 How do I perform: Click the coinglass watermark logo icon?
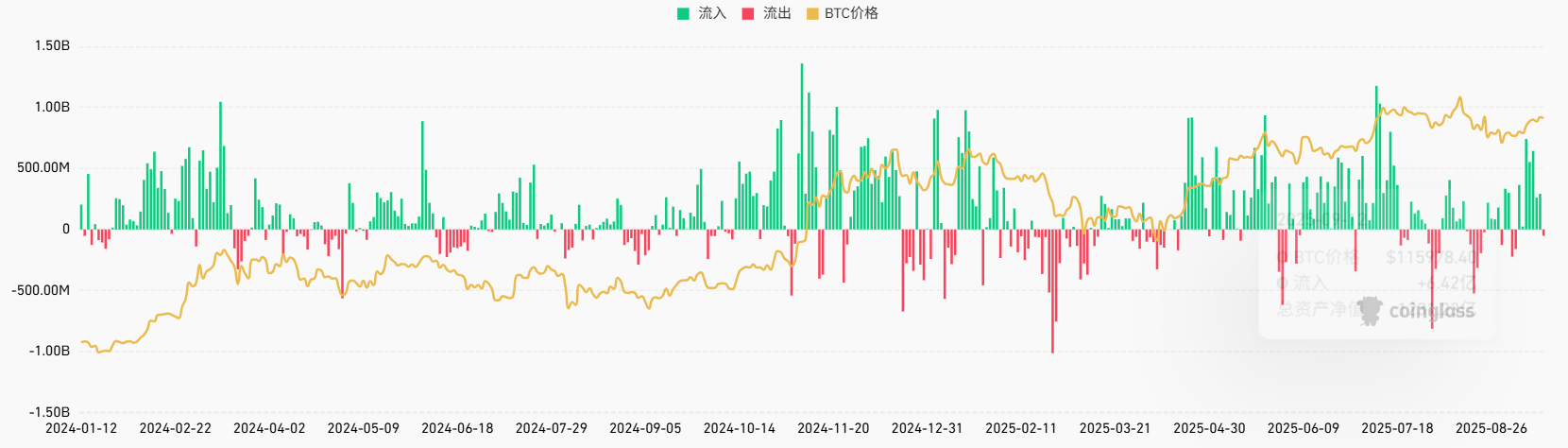tap(1370, 310)
